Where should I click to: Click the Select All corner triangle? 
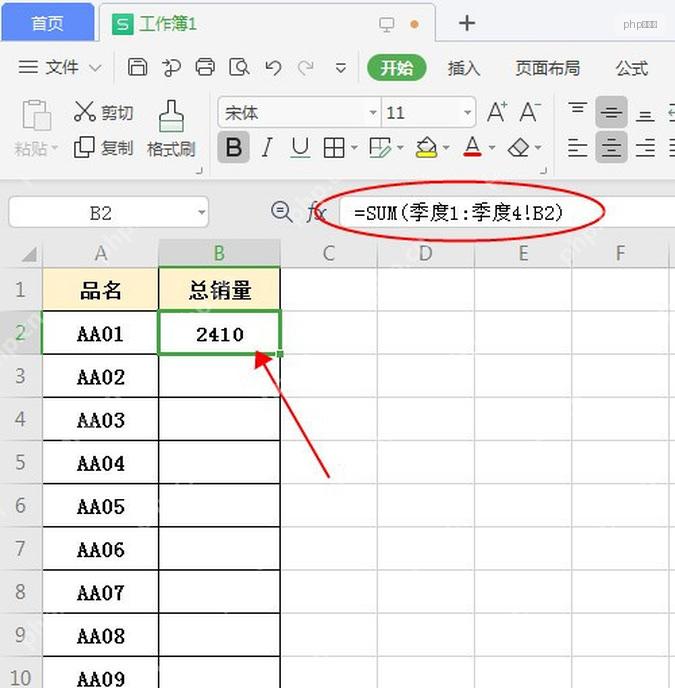(29, 254)
